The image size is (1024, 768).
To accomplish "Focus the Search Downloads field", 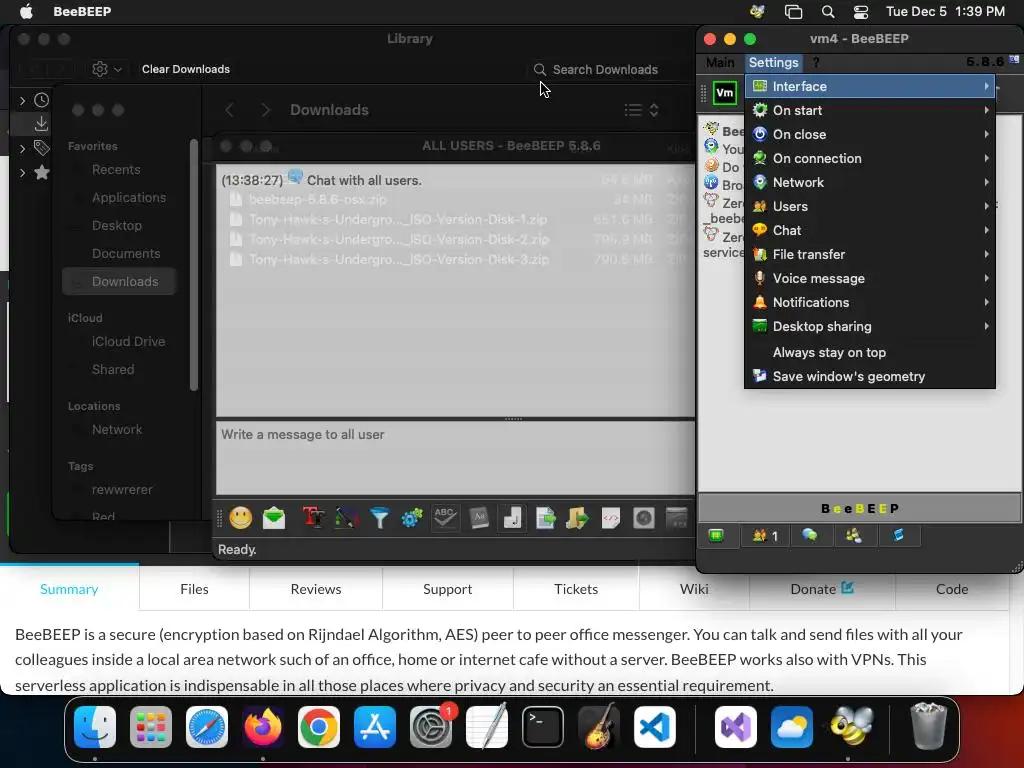I will pyautogui.click(x=607, y=70).
